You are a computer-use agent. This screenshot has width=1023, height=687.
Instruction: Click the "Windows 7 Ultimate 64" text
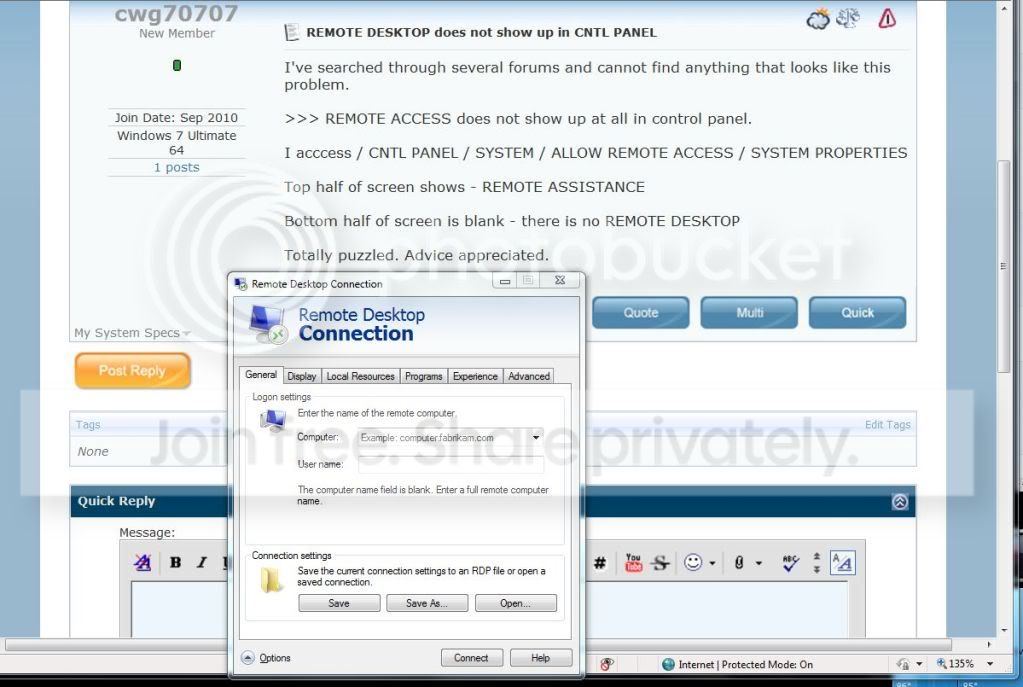point(177,142)
